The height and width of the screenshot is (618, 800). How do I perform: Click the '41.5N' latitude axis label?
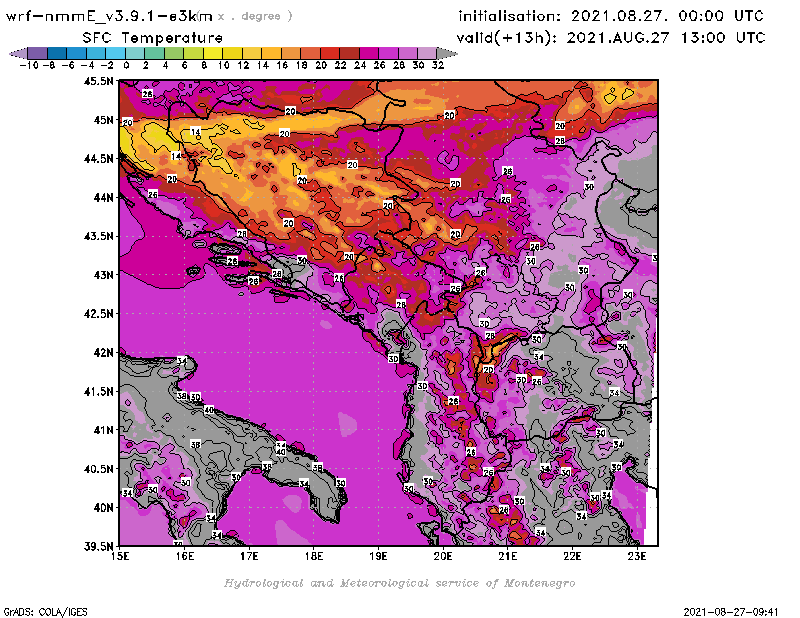(x=98, y=391)
